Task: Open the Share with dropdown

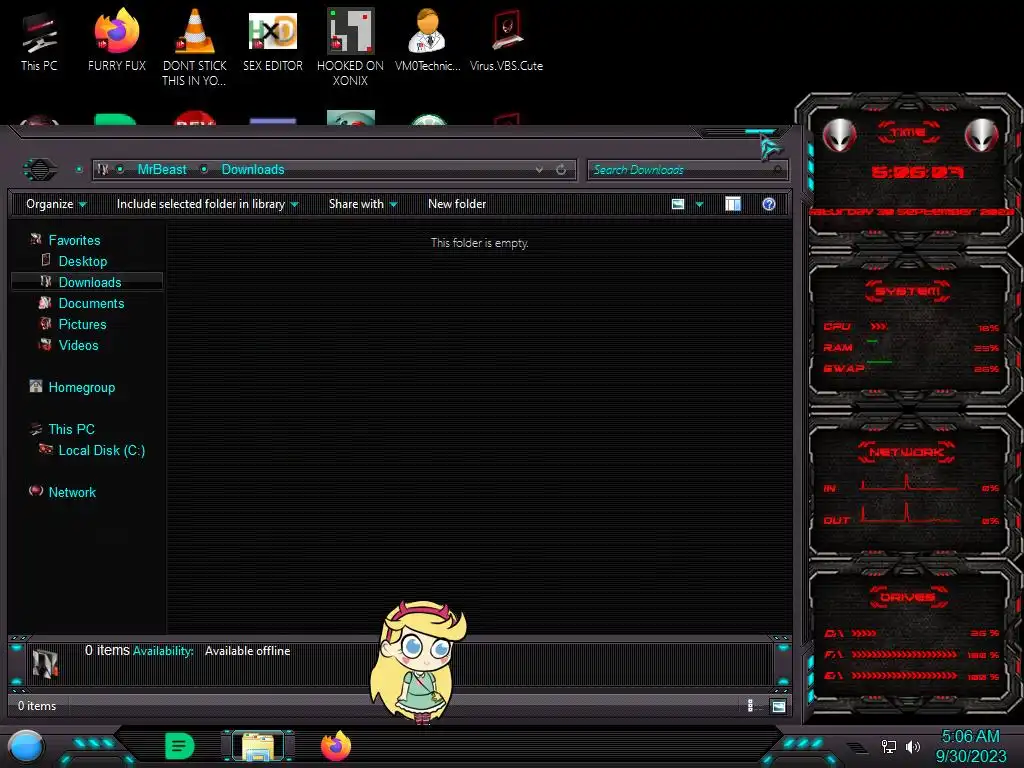Action: 363,204
